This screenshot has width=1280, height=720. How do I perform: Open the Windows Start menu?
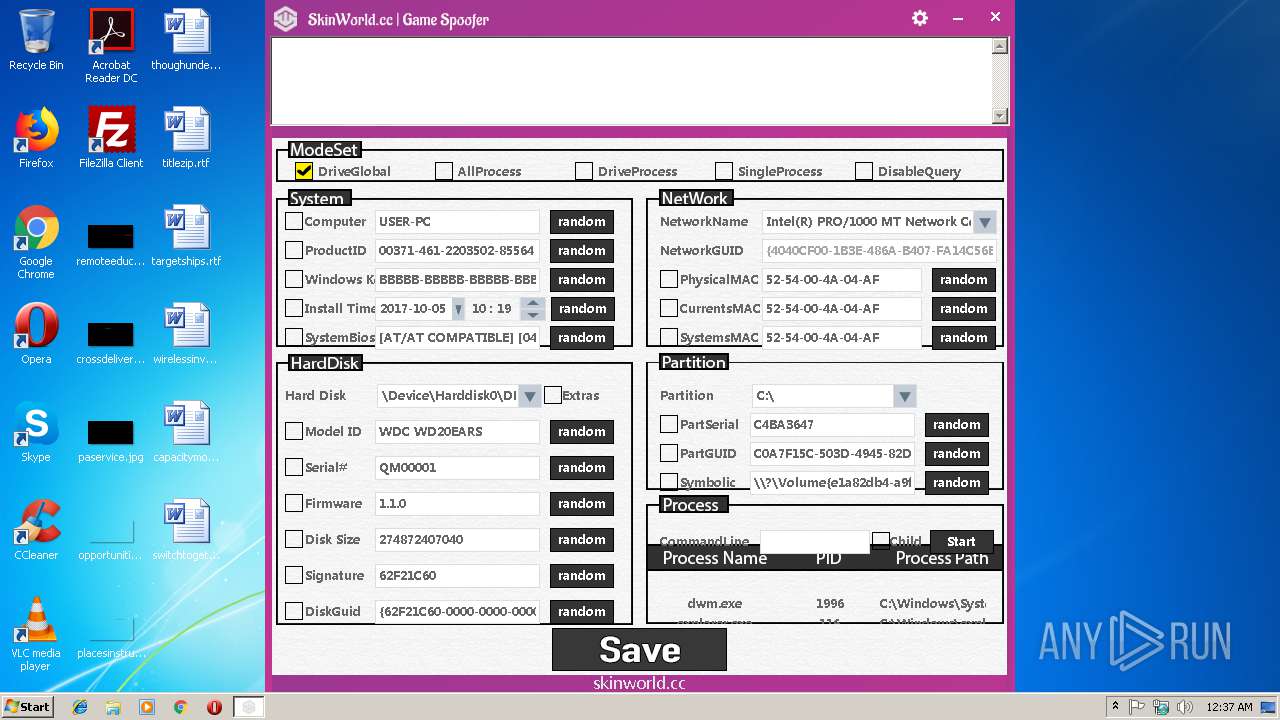click(x=27, y=706)
